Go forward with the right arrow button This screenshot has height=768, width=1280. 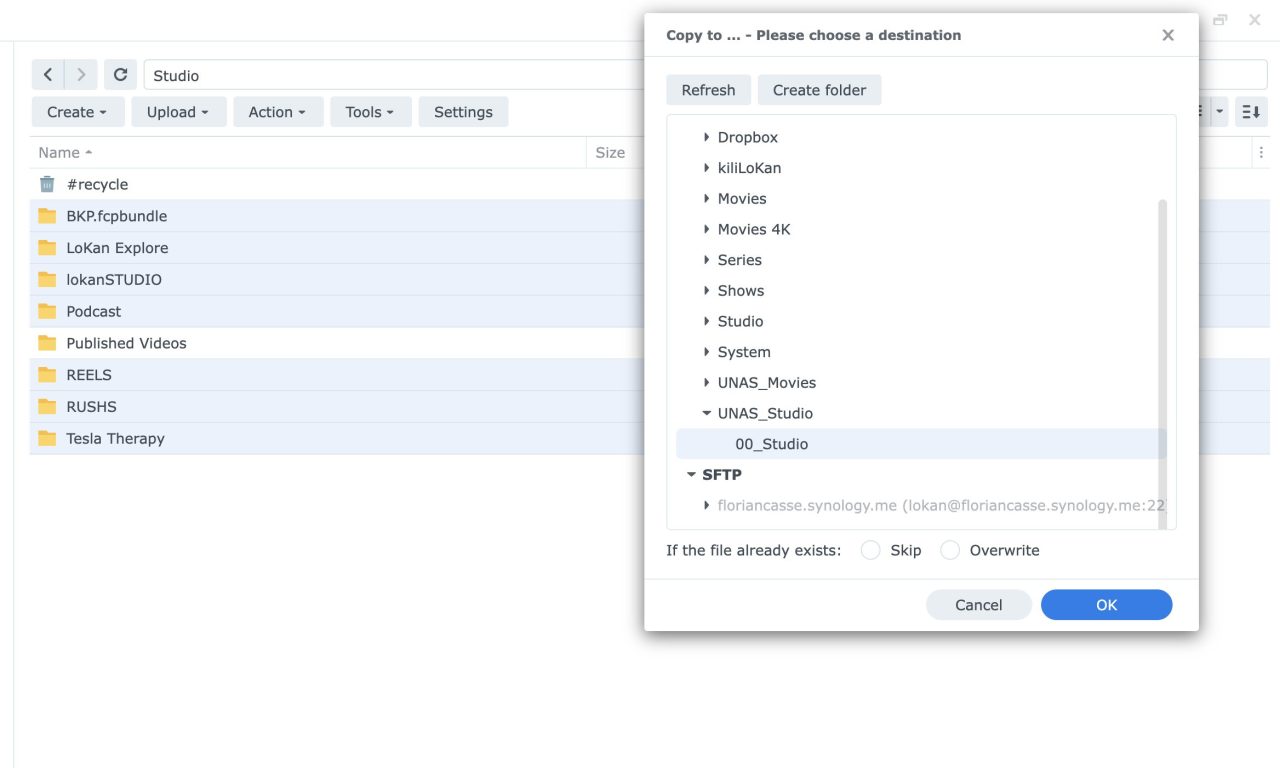coord(81,75)
